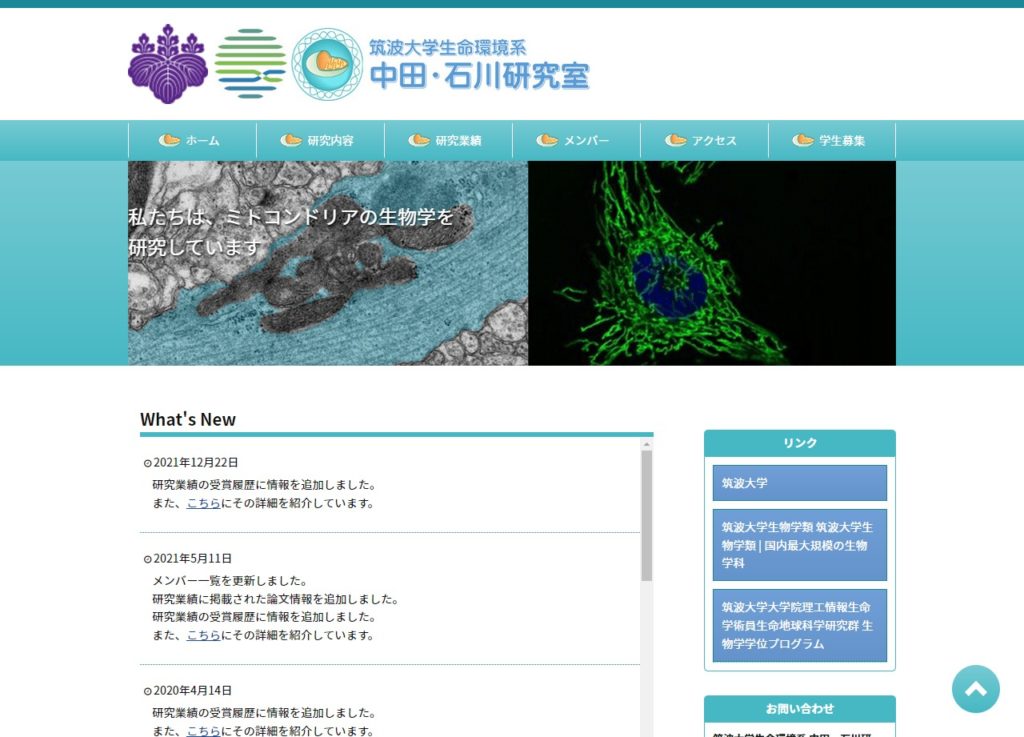Click the mitochondria icon beside ホーム
Image resolution: width=1024 pixels, height=737 pixels.
(170, 140)
